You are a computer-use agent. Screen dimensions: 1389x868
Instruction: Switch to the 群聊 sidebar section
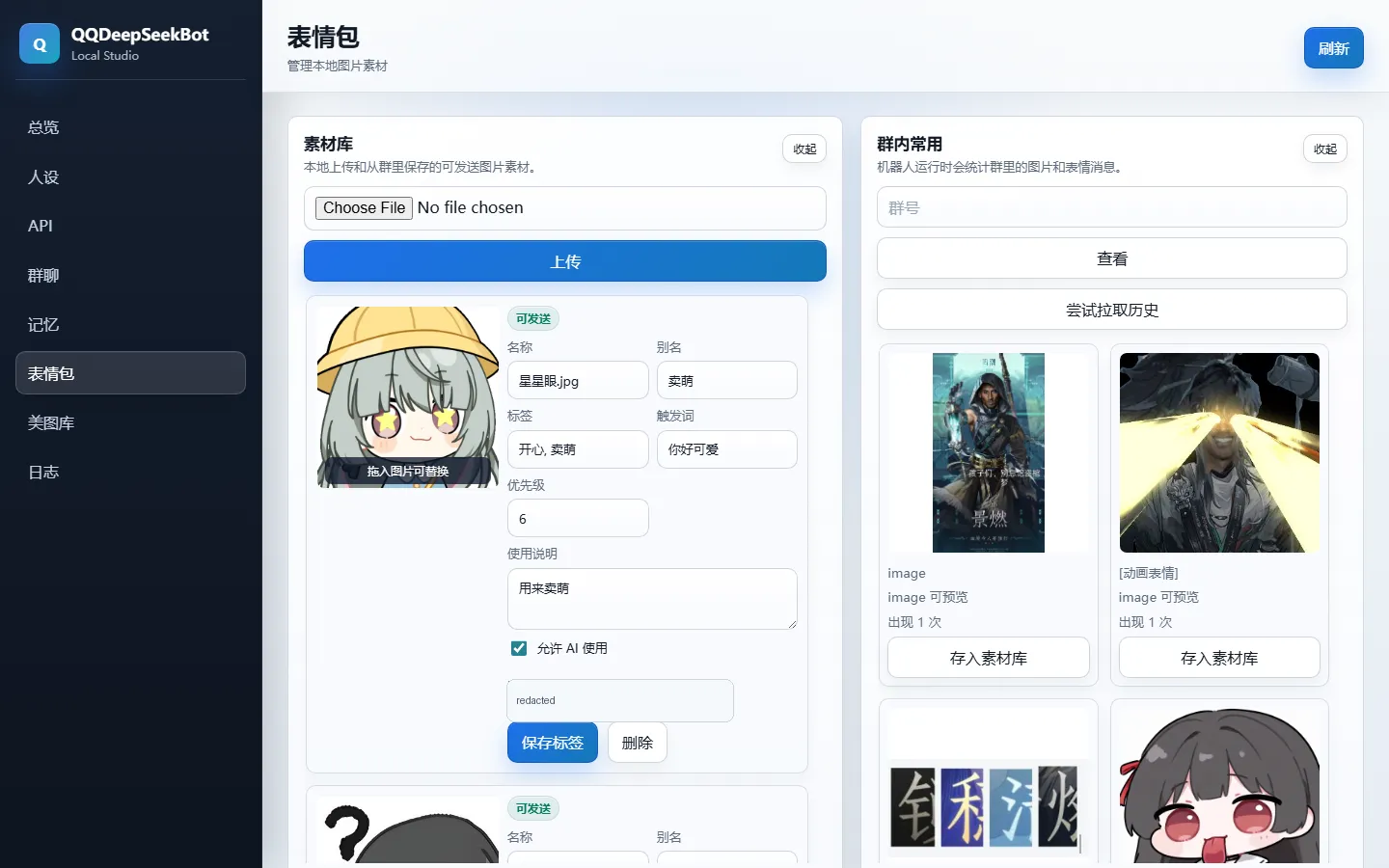pyautogui.click(x=130, y=275)
